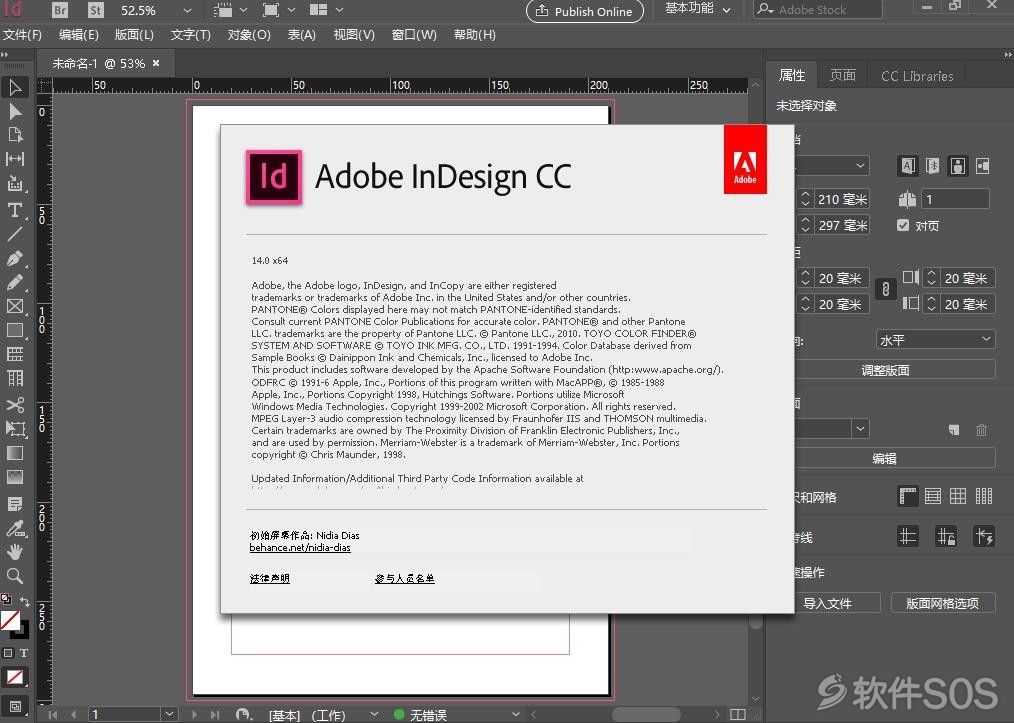Toggle the linked margins chain icon
This screenshot has height=723, width=1014.
pos(886,290)
